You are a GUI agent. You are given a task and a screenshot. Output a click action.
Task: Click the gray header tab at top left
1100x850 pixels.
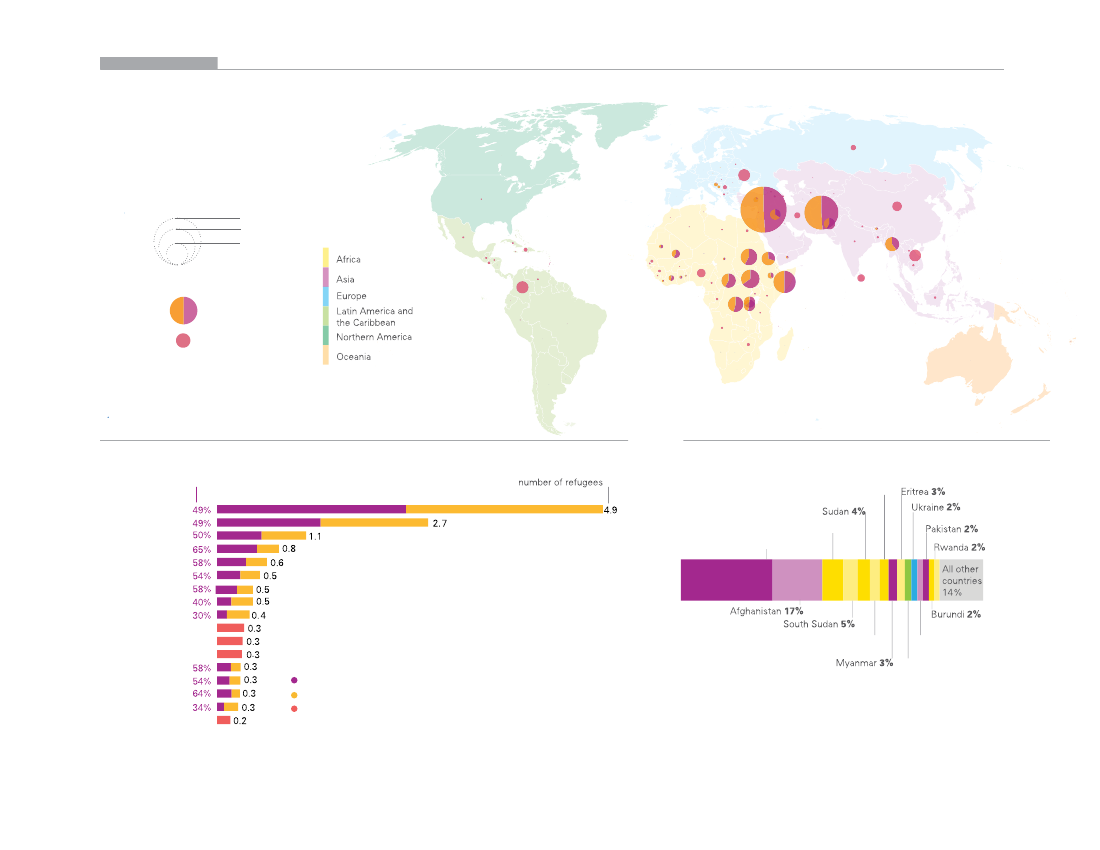coord(158,63)
